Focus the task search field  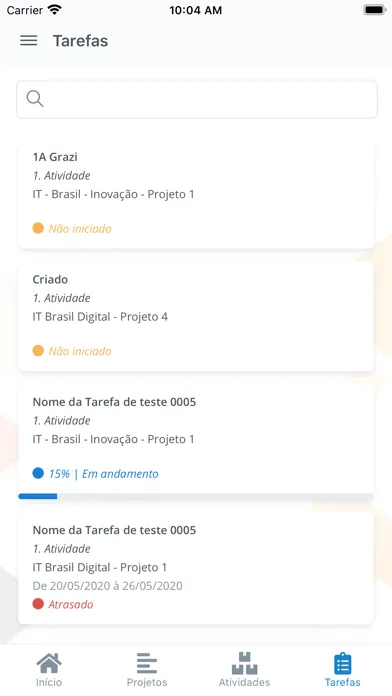tap(197, 99)
